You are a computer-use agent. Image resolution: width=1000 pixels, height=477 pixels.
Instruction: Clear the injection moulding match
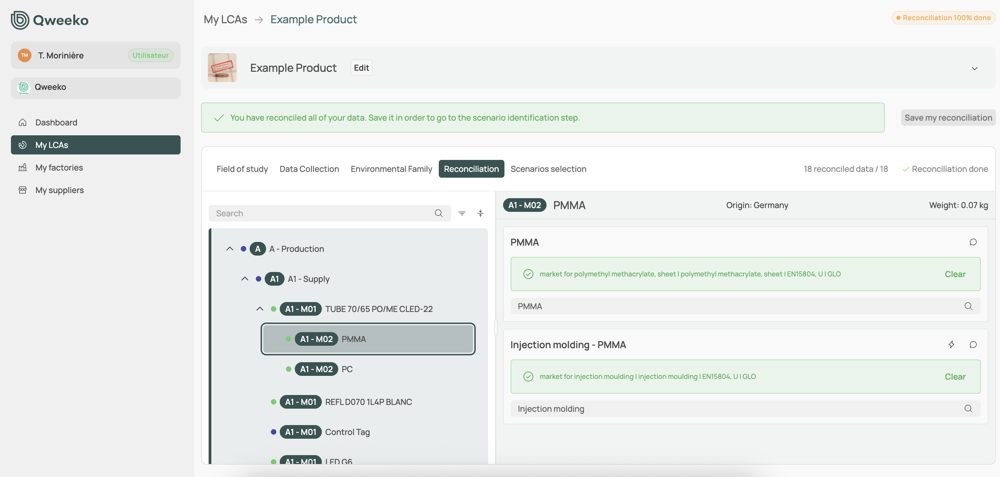(x=955, y=377)
